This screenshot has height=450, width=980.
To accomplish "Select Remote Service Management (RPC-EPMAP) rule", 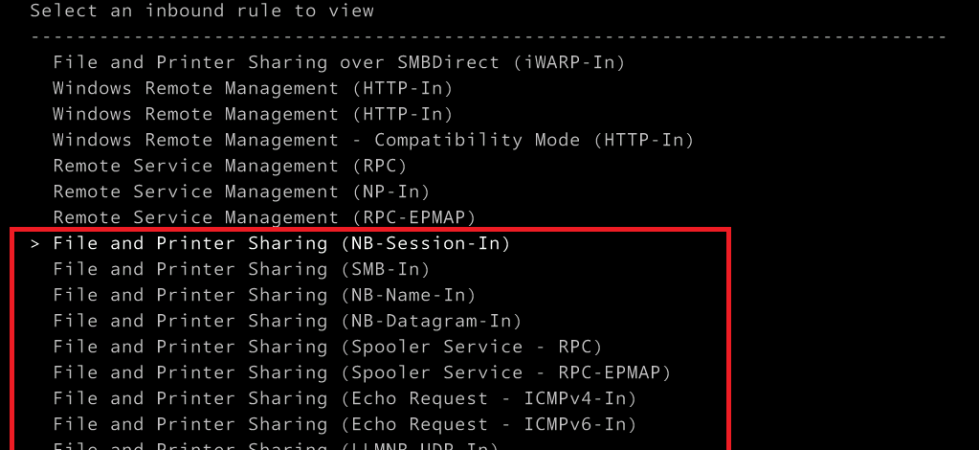I will click(x=264, y=218).
